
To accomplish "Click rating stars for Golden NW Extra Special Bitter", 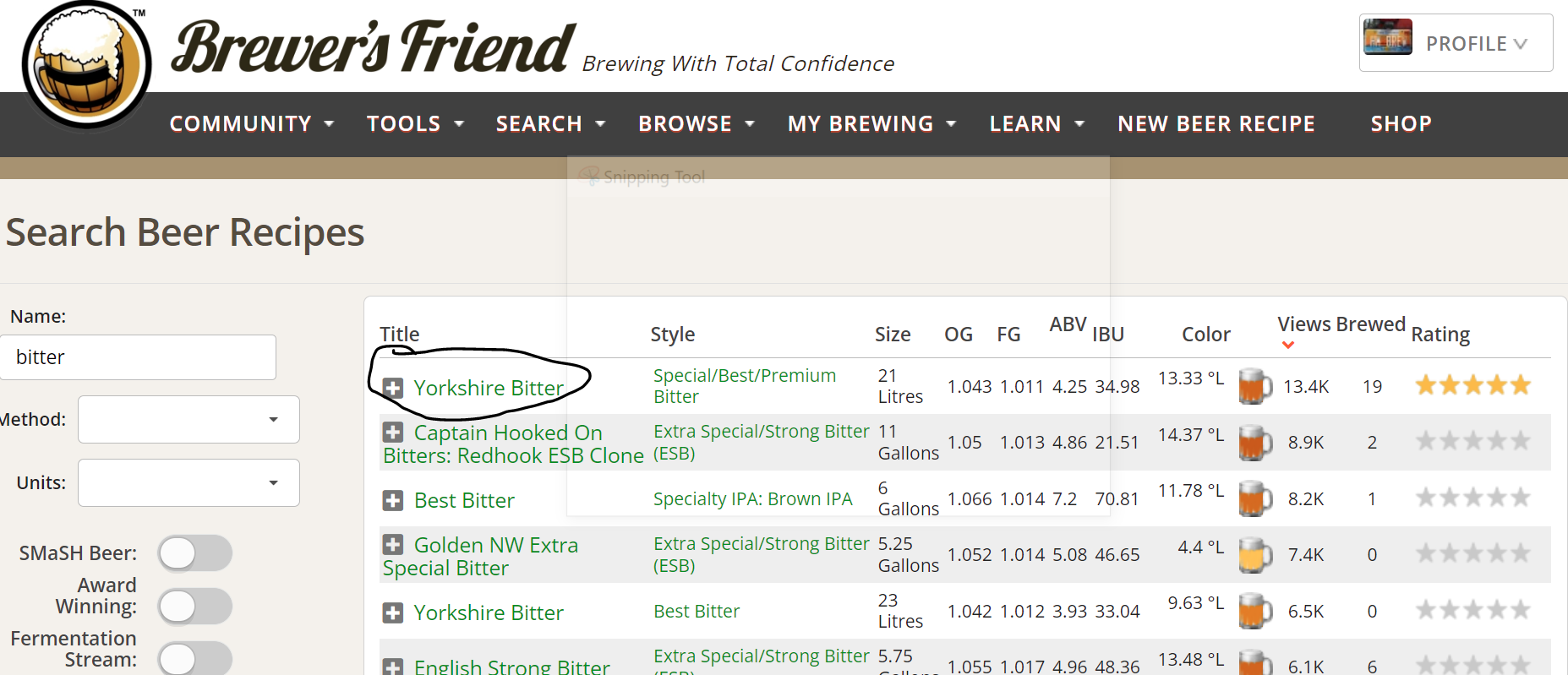I will pyautogui.click(x=1473, y=553).
